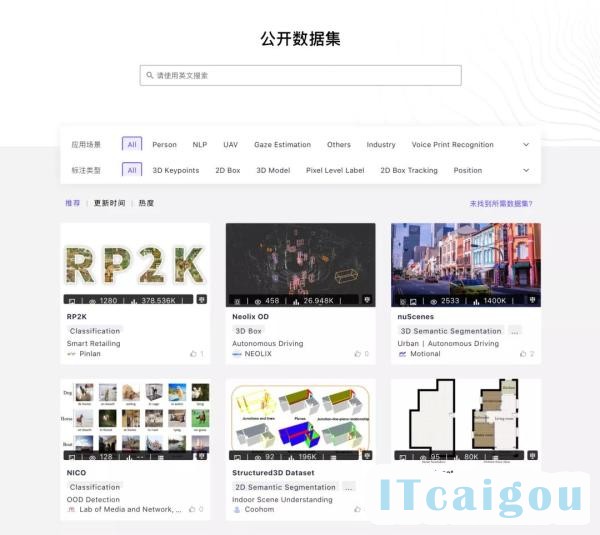Screen dimensions: 600x535
Task: Enable the Gaze Estimation filter
Action: coord(282,144)
